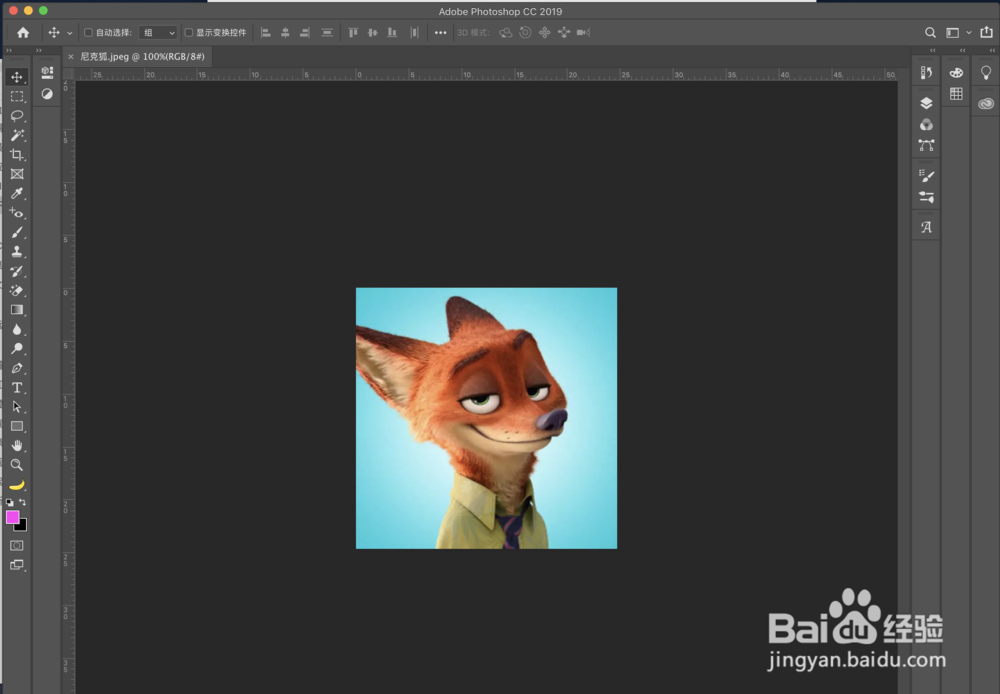Screen dimensions: 1000x694
Task: Go to the Home screen
Action: tap(23, 33)
